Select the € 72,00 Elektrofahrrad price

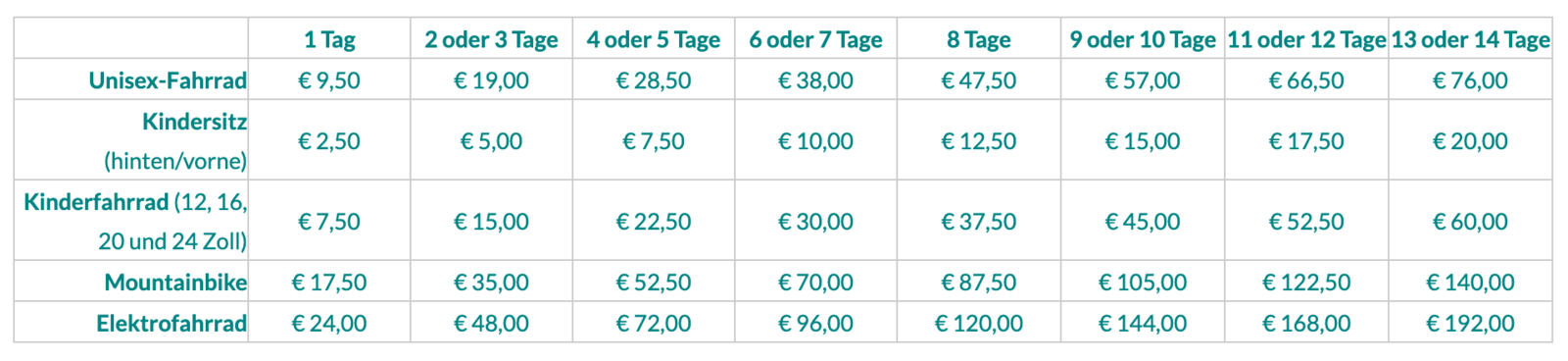pyautogui.click(x=654, y=324)
